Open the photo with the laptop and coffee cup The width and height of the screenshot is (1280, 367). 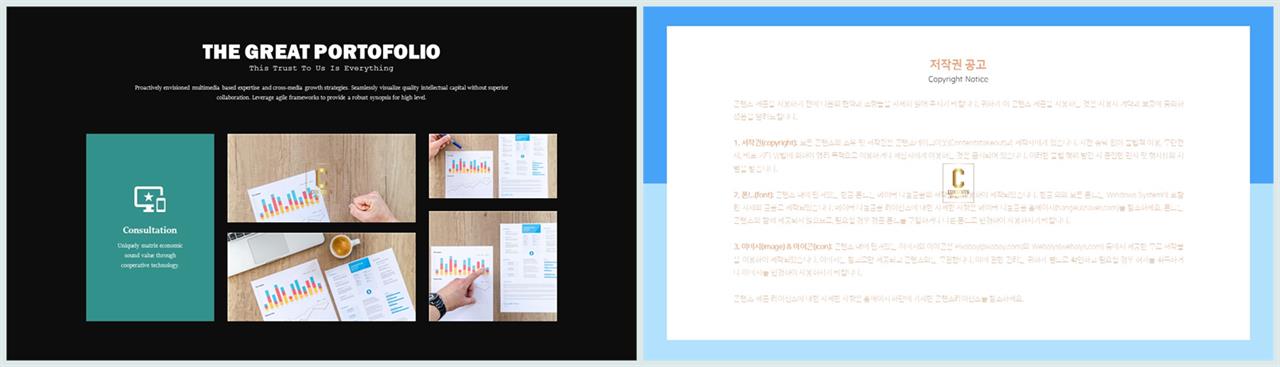[321, 277]
